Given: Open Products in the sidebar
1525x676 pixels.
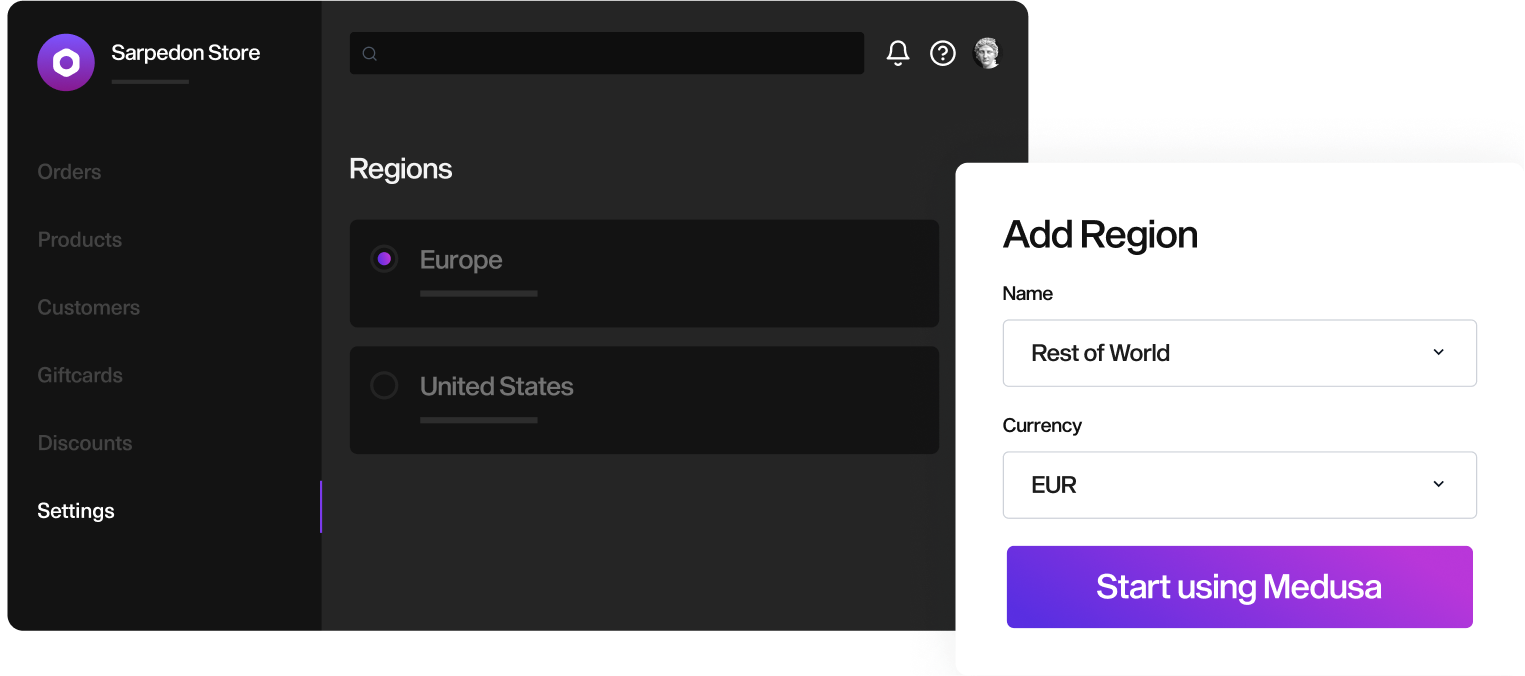Looking at the screenshot, I should 80,240.
